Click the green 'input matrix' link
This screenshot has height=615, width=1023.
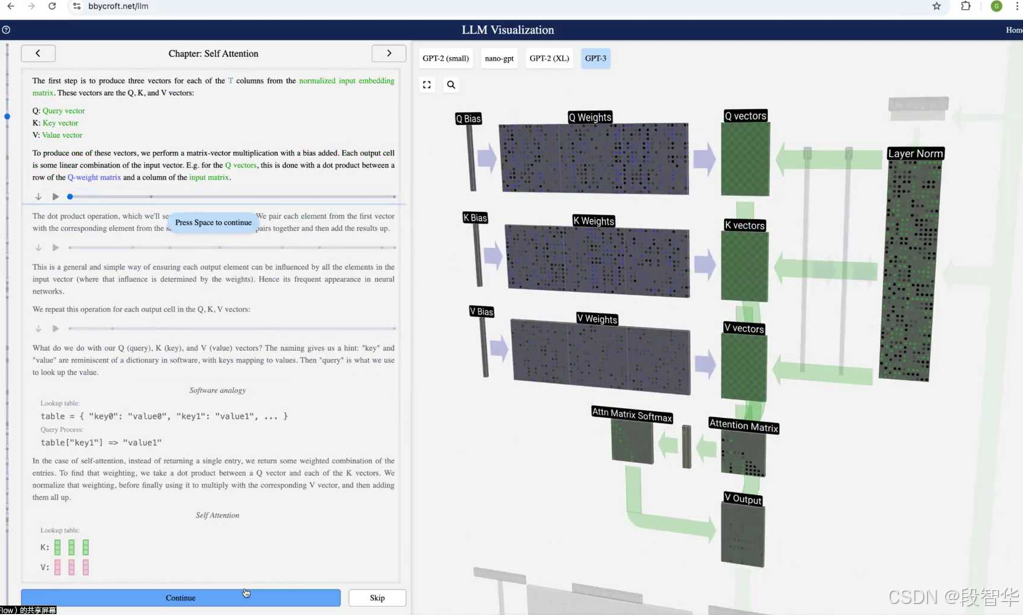pos(209,177)
